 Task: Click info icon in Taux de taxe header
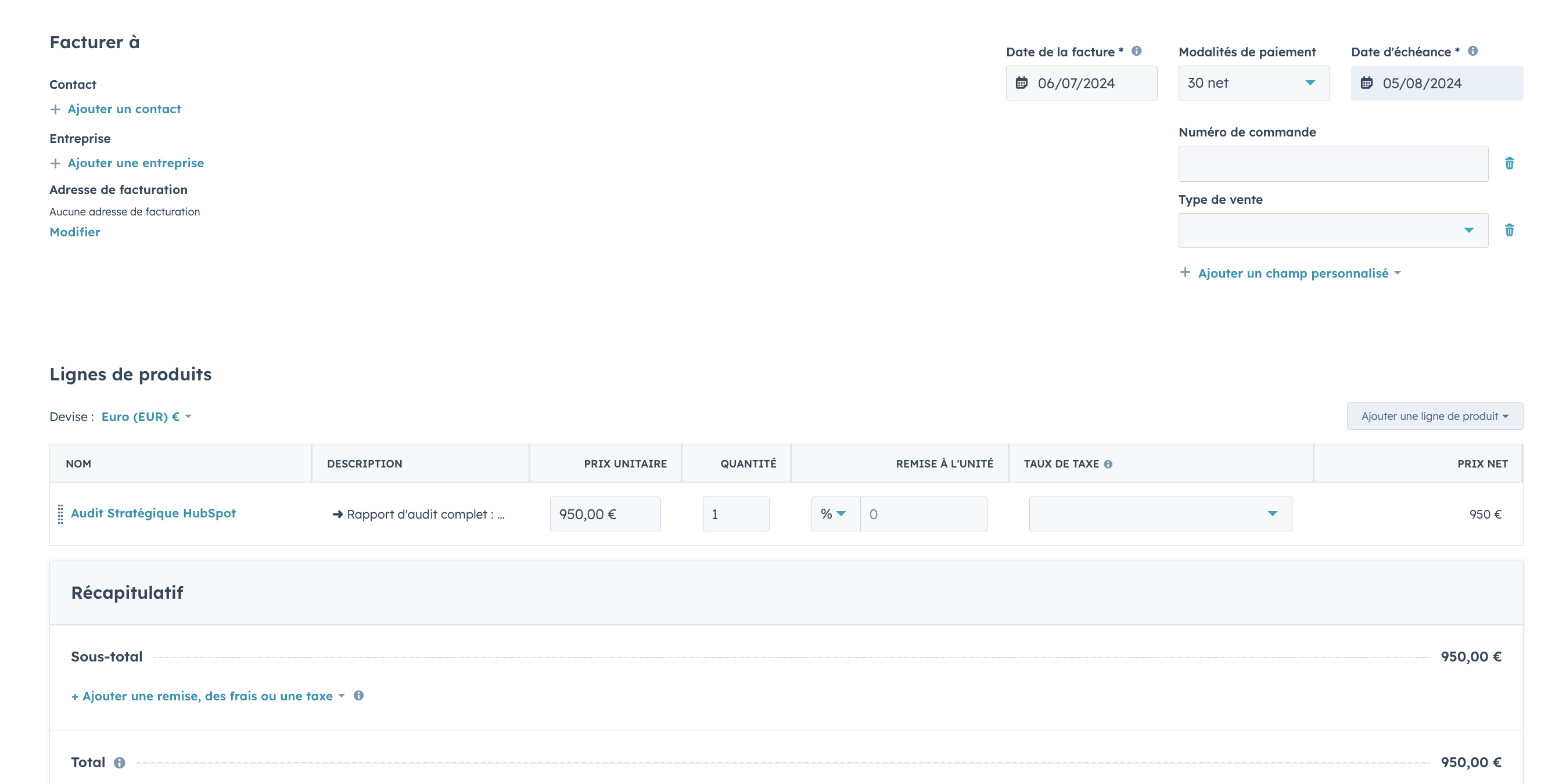point(1108,465)
